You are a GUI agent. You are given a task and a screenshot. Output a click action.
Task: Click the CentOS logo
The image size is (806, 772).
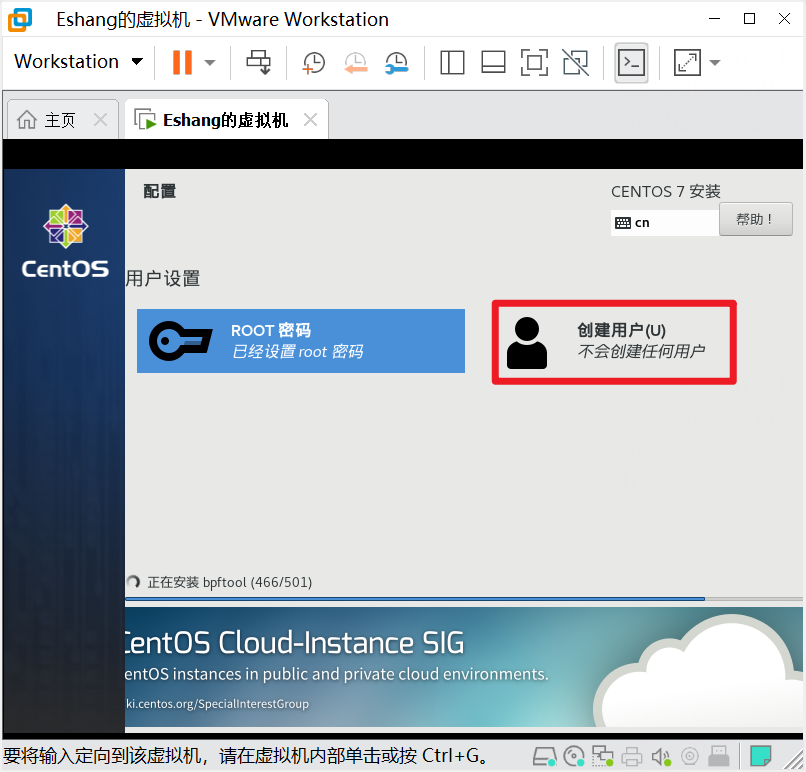[x=65, y=242]
